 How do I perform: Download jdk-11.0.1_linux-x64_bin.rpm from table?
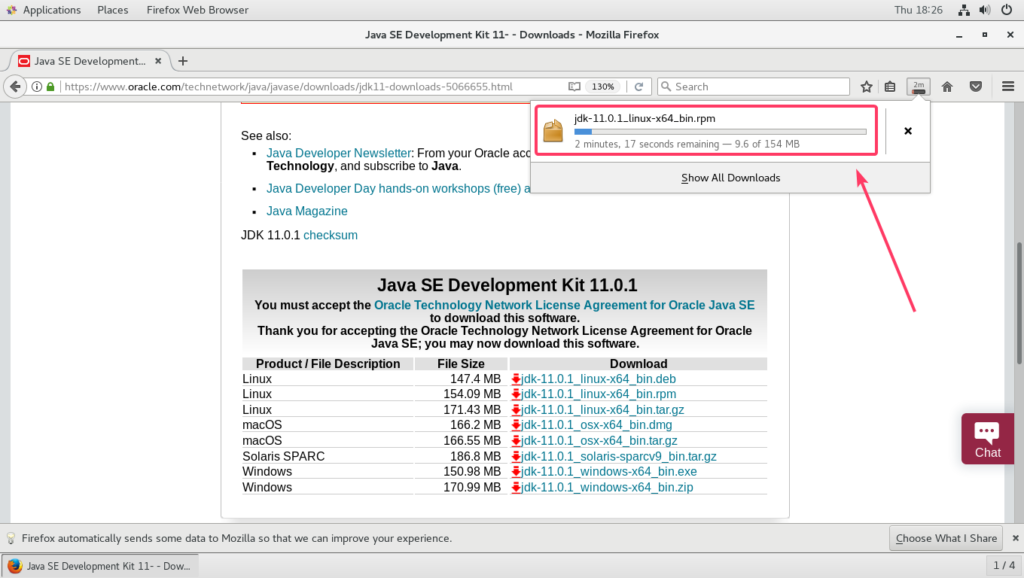598,394
